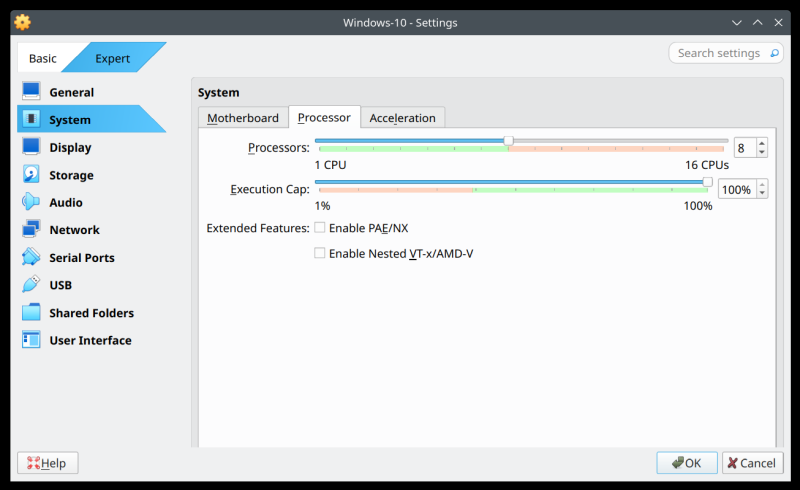Enable Nested VT-x/AMD-V checkbox
Viewport: 800px width, 490px height.
[319, 253]
